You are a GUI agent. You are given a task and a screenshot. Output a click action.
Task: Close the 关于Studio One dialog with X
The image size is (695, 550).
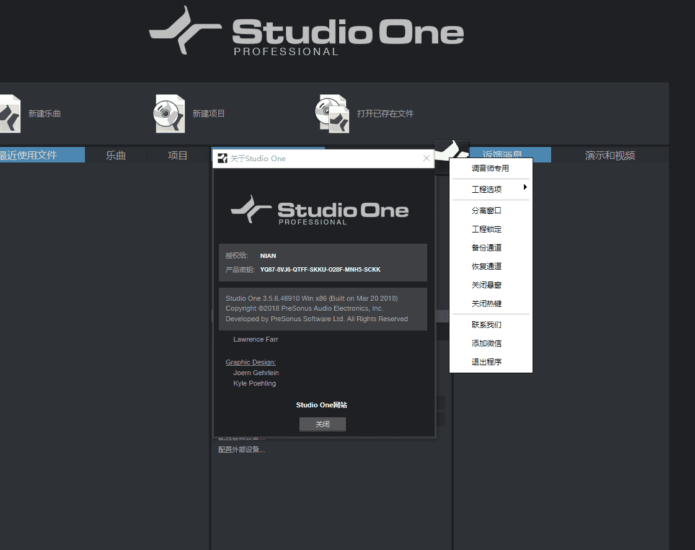coord(426,158)
